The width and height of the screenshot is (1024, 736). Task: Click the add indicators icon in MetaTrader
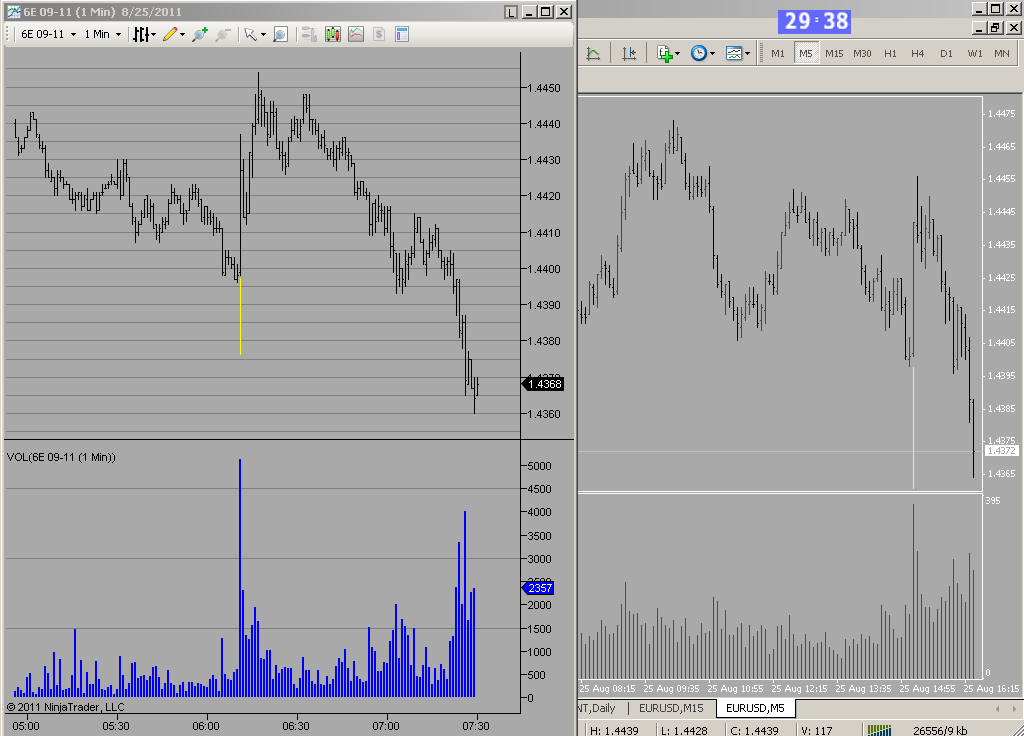click(x=665, y=54)
